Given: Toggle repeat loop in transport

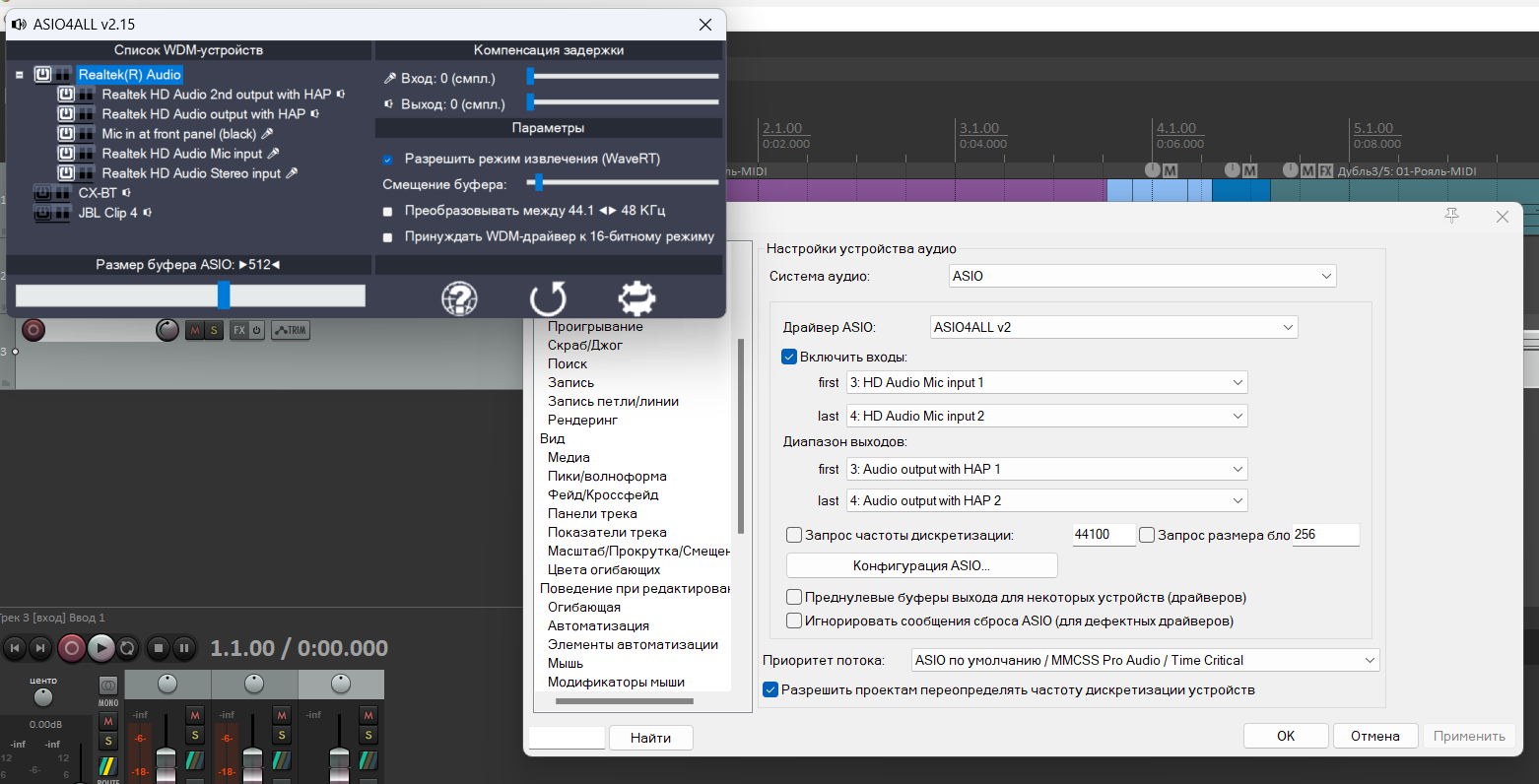Looking at the screenshot, I should click(127, 648).
